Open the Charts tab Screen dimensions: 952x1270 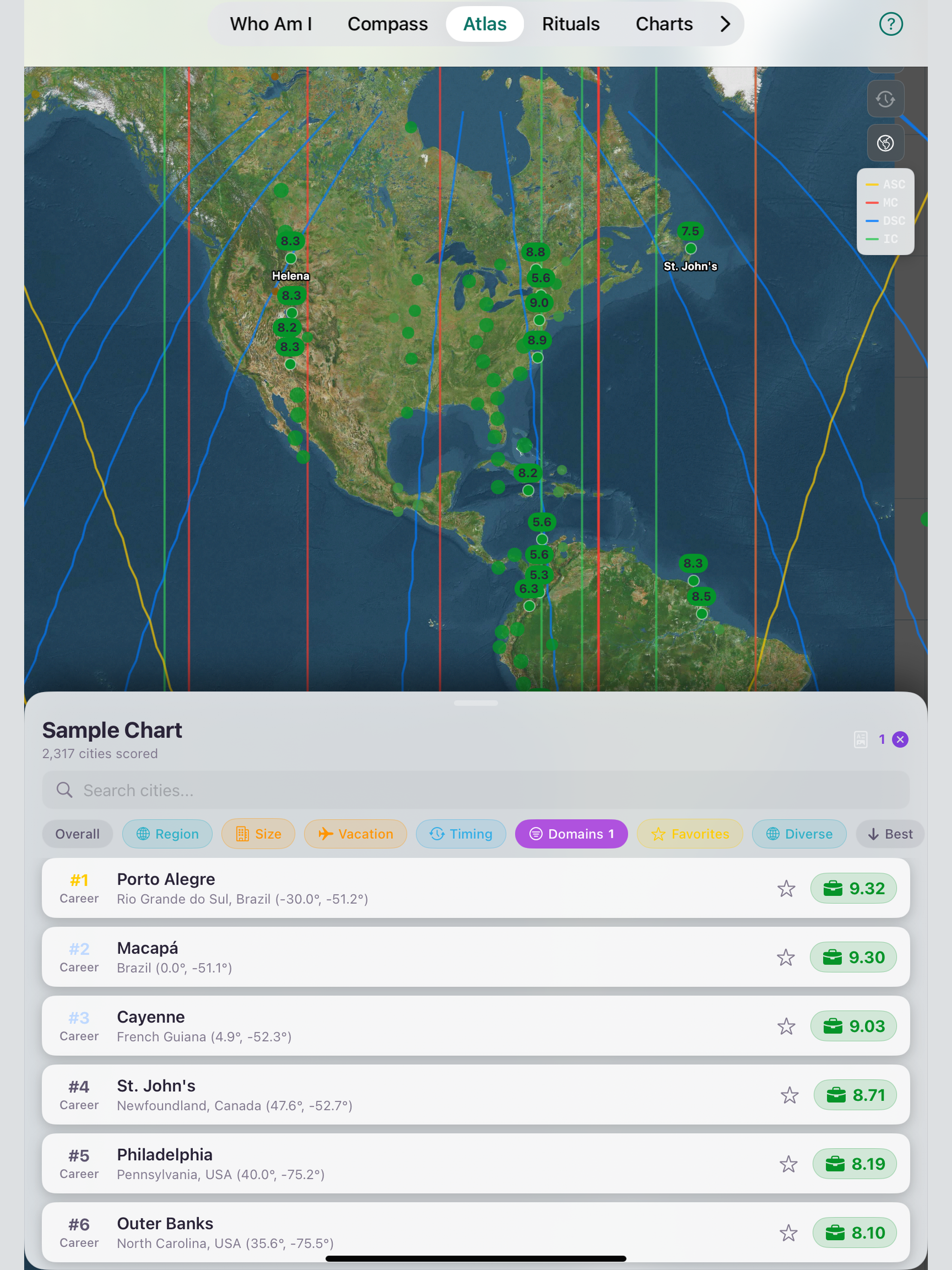(664, 24)
